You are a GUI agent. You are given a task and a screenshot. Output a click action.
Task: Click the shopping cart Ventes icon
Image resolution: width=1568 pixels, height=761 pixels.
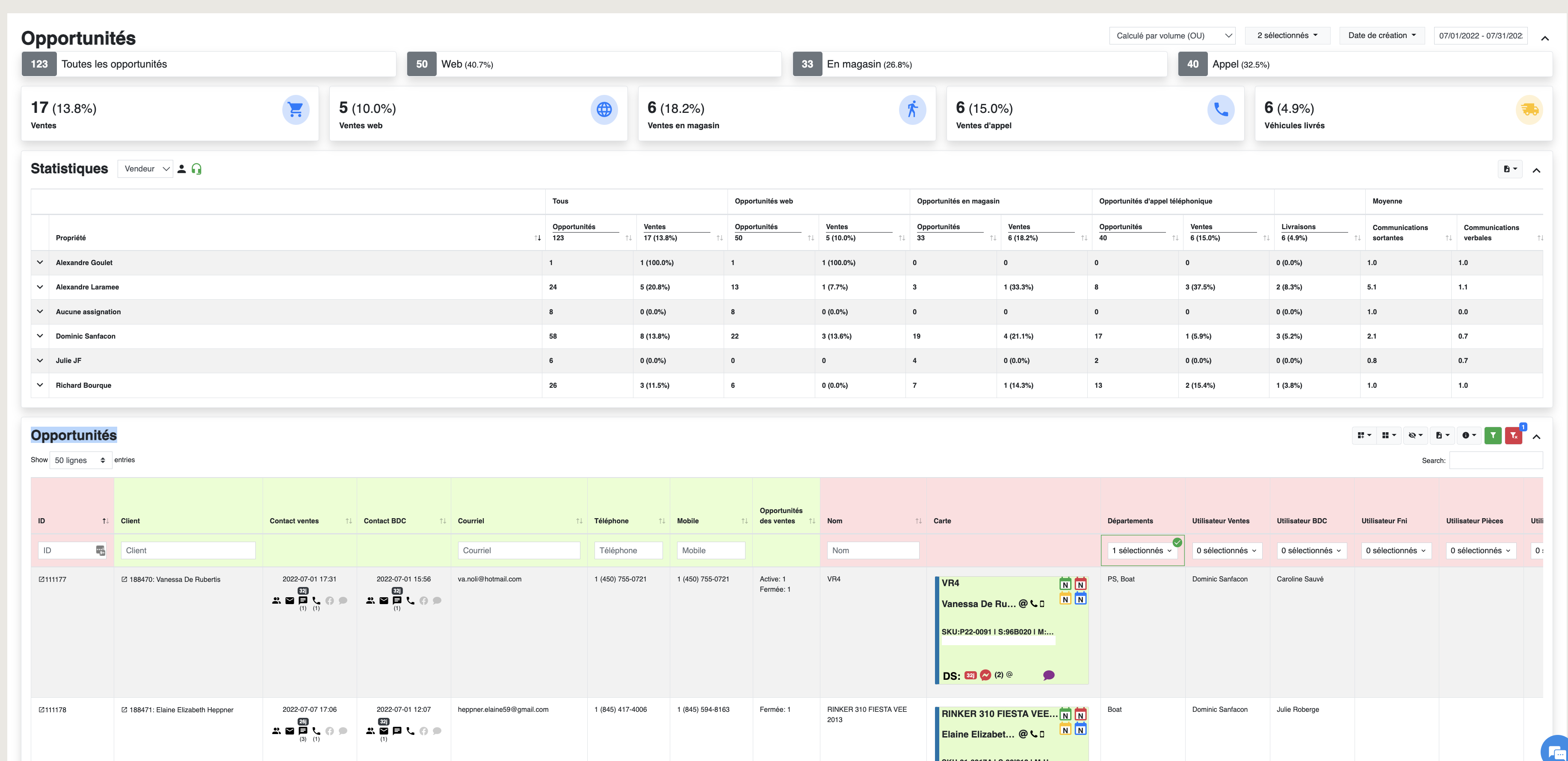[x=295, y=109]
